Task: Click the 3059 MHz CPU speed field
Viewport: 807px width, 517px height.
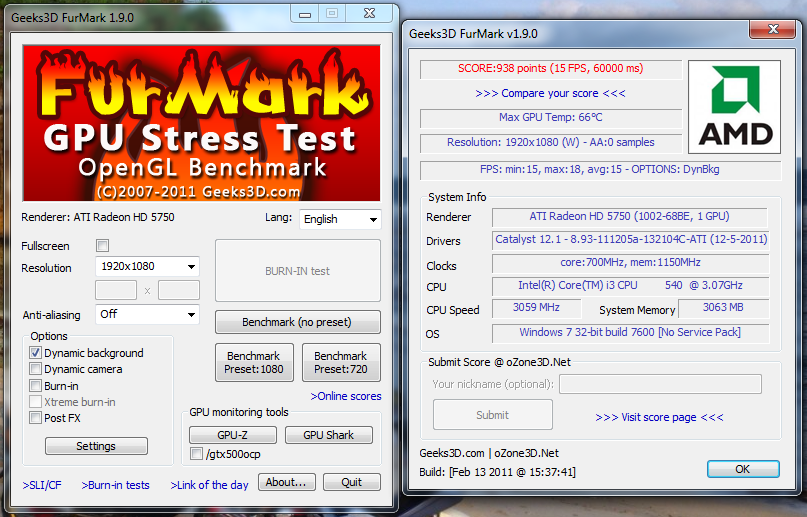Action: click(537, 308)
